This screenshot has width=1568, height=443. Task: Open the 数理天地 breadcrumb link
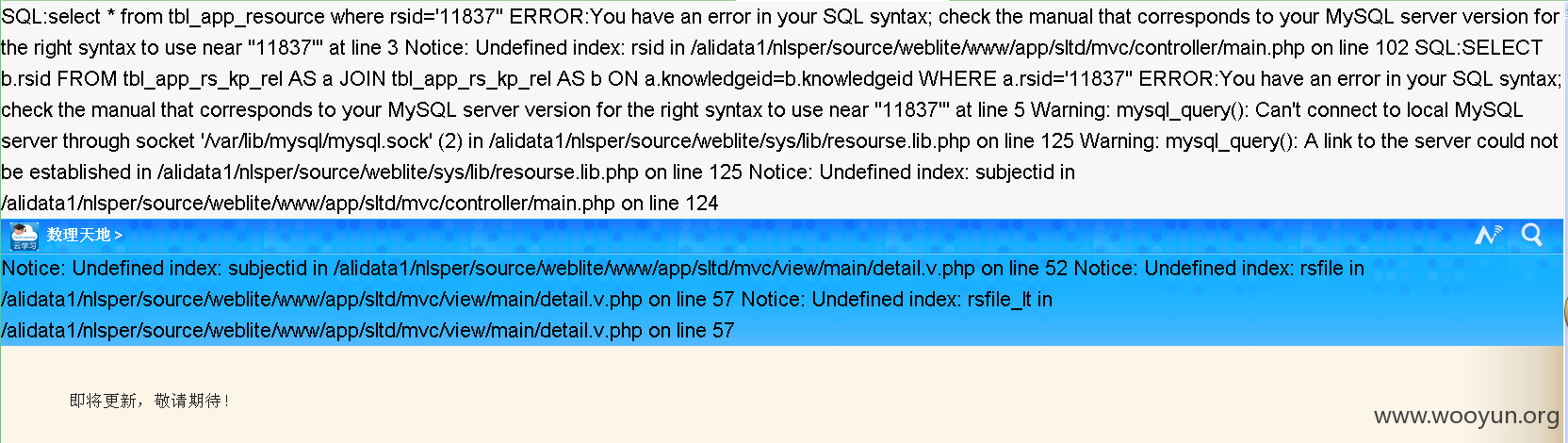point(79,235)
